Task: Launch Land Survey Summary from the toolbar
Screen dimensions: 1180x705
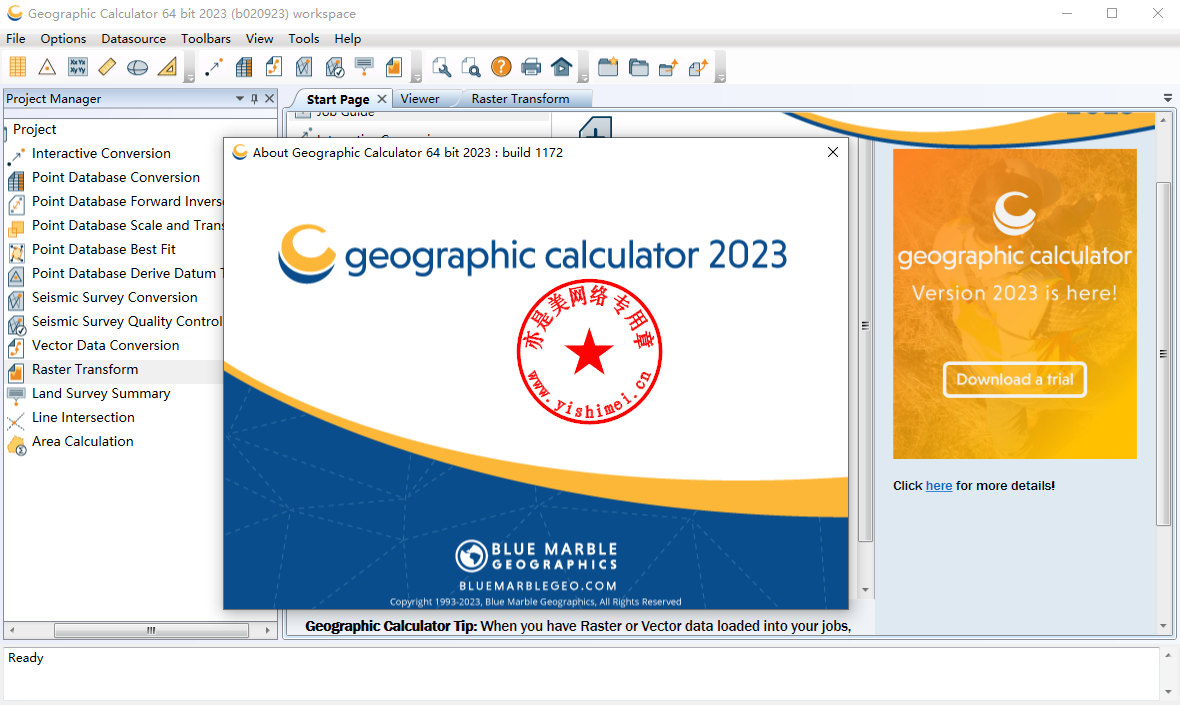Action: point(364,67)
